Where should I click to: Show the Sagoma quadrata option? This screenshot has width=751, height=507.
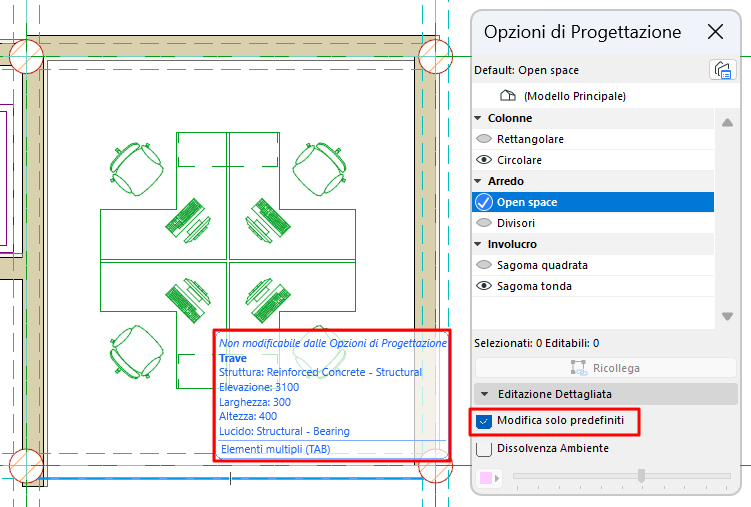(x=484, y=265)
